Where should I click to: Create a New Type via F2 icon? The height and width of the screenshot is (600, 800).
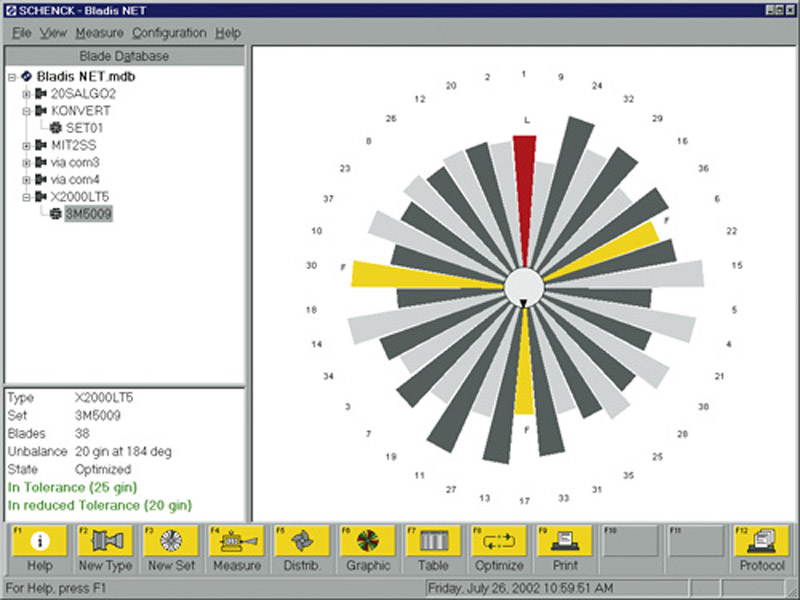click(106, 541)
